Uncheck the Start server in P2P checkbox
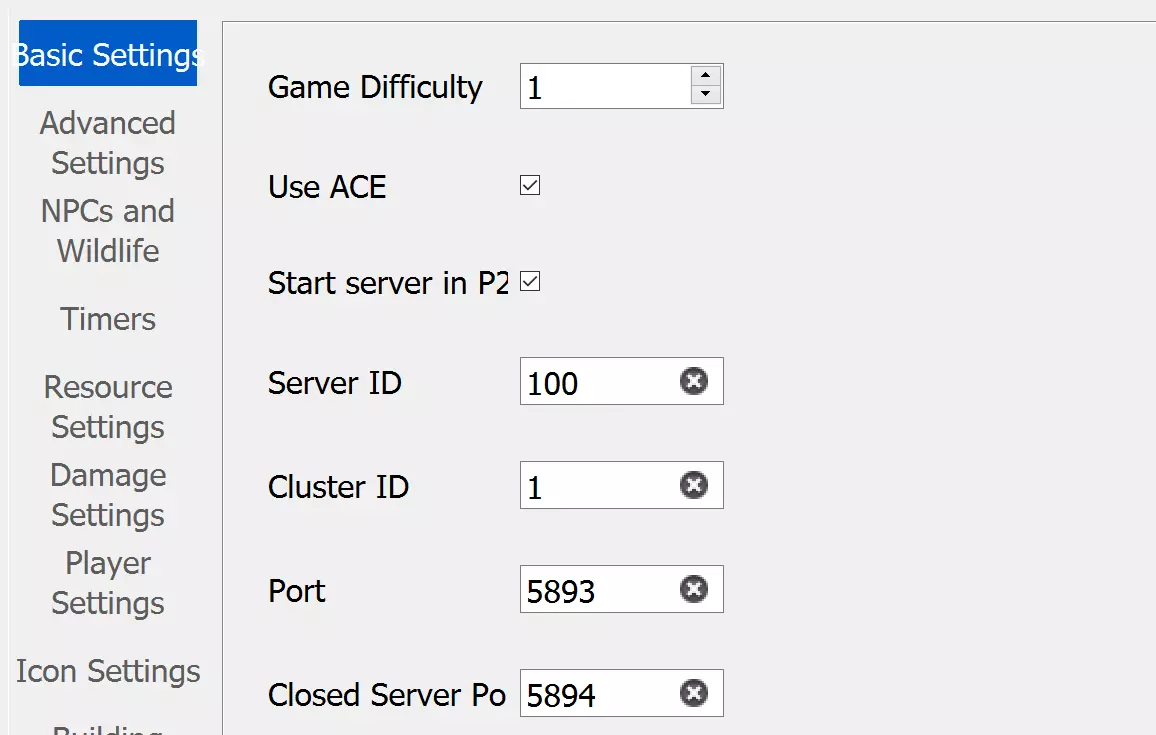Screen dimensions: 1156x735 [x=530, y=282]
